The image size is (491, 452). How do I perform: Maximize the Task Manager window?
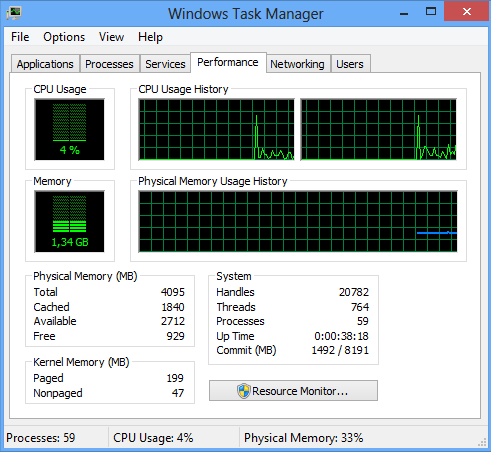point(431,12)
